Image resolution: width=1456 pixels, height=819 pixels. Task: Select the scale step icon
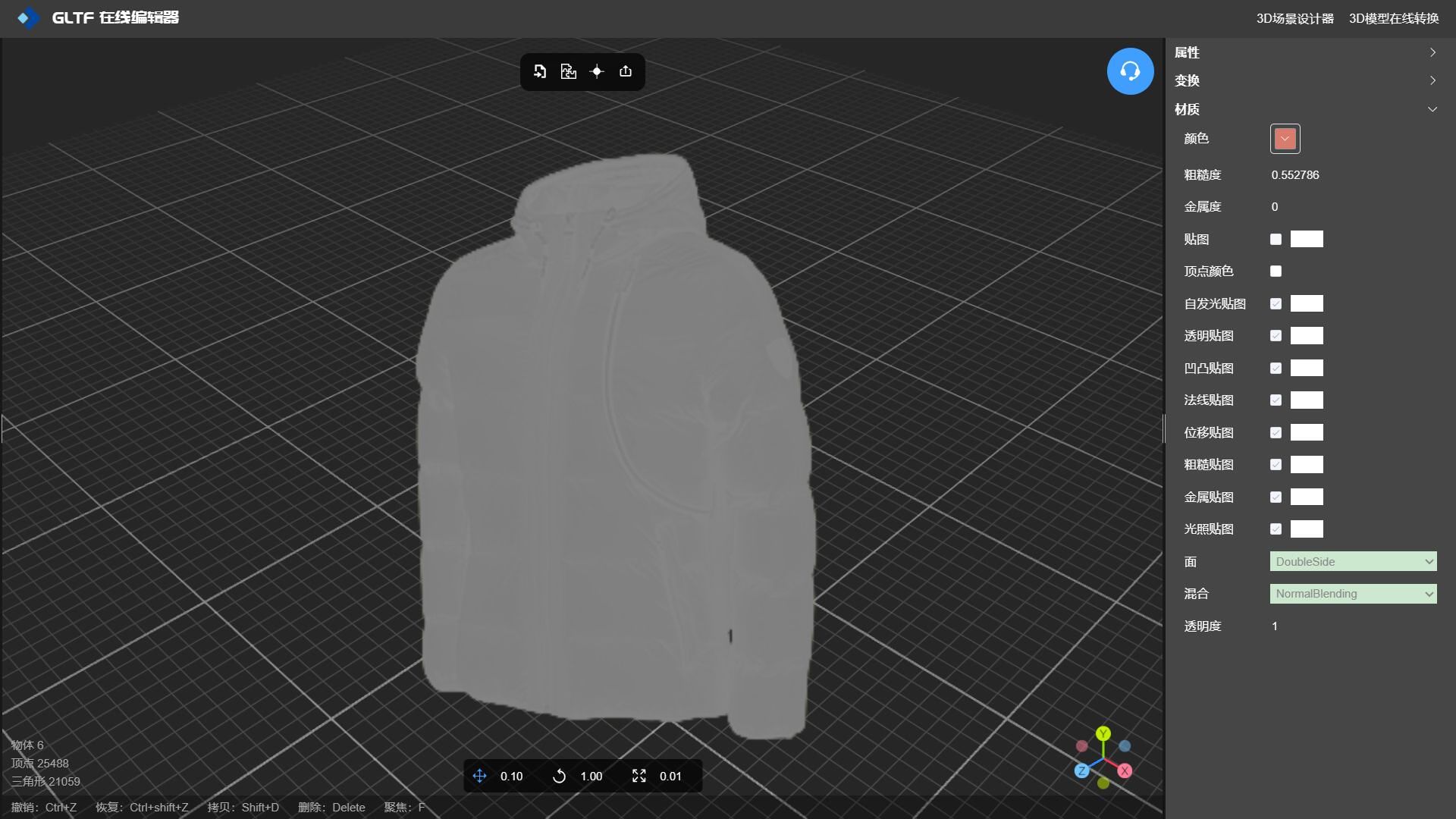pos(639,776)
